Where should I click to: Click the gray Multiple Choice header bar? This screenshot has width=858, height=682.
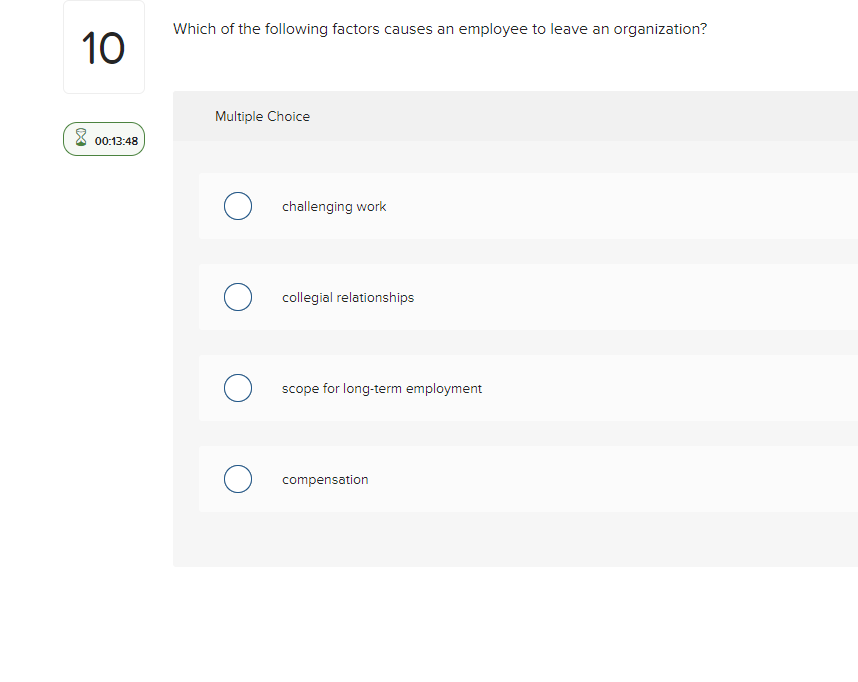point(500,116)
